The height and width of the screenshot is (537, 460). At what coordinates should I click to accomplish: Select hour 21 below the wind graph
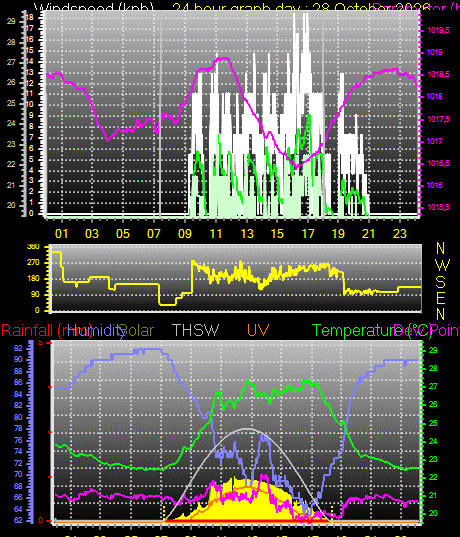[x=369, y=234]
